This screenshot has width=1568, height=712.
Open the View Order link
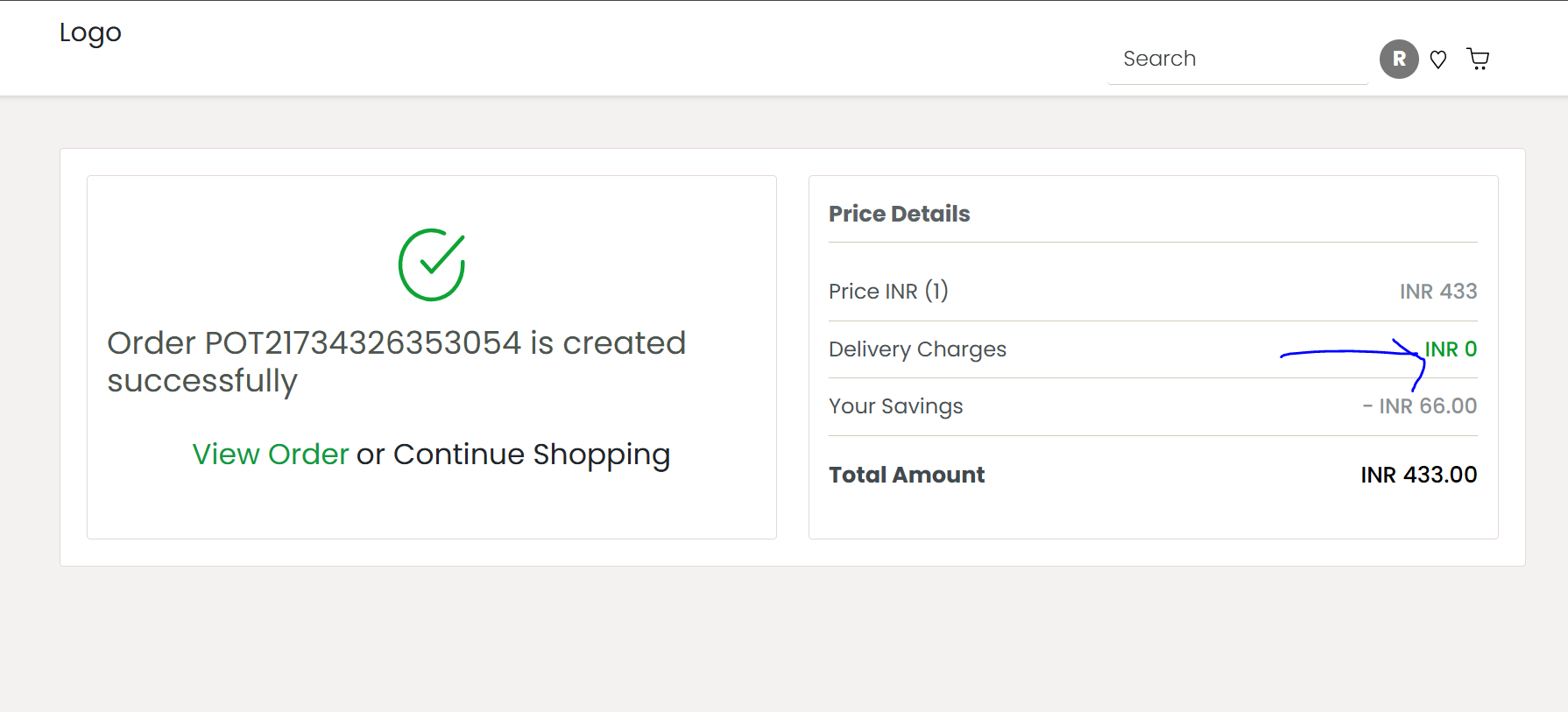coord(271,454)
